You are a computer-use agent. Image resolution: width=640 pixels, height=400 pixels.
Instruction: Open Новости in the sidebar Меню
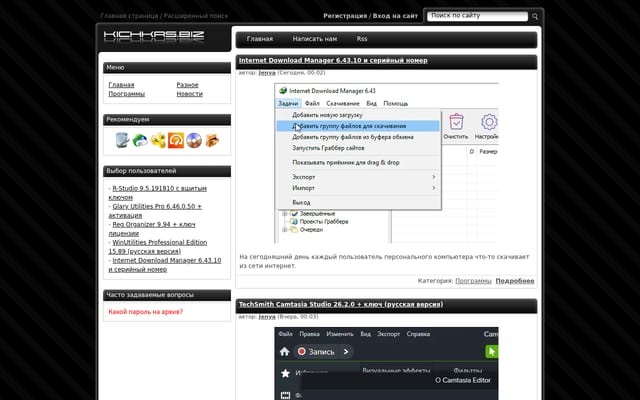189,94
